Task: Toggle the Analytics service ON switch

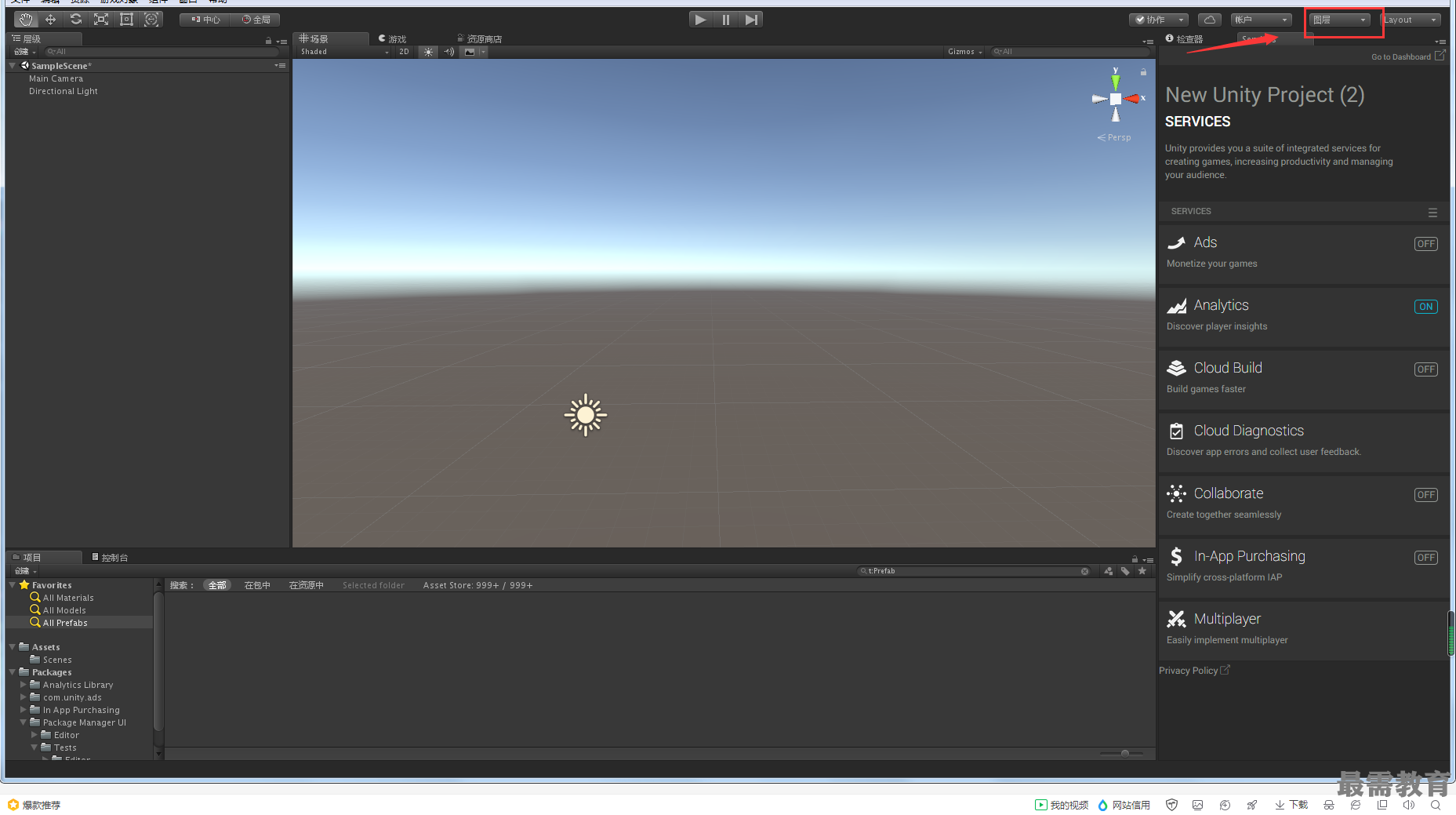Action: point(1426,307)
